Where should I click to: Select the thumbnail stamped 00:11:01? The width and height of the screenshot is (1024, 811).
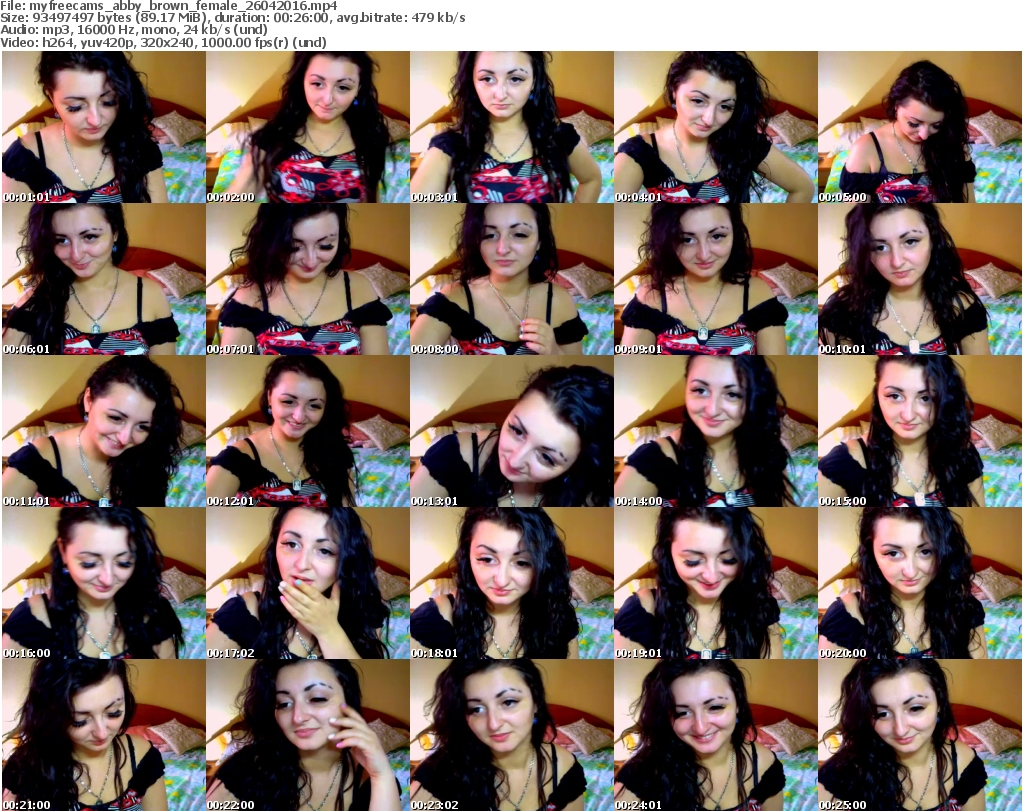click(x=104, y=431)
